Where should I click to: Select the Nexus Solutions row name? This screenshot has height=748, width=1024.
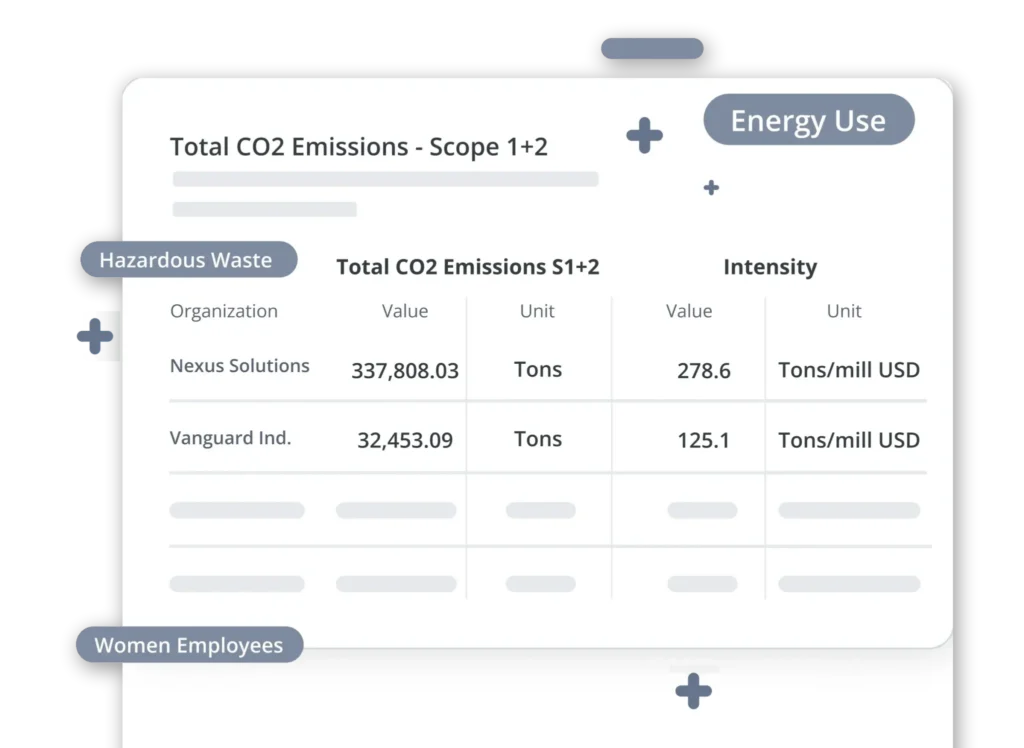point(240,366)
